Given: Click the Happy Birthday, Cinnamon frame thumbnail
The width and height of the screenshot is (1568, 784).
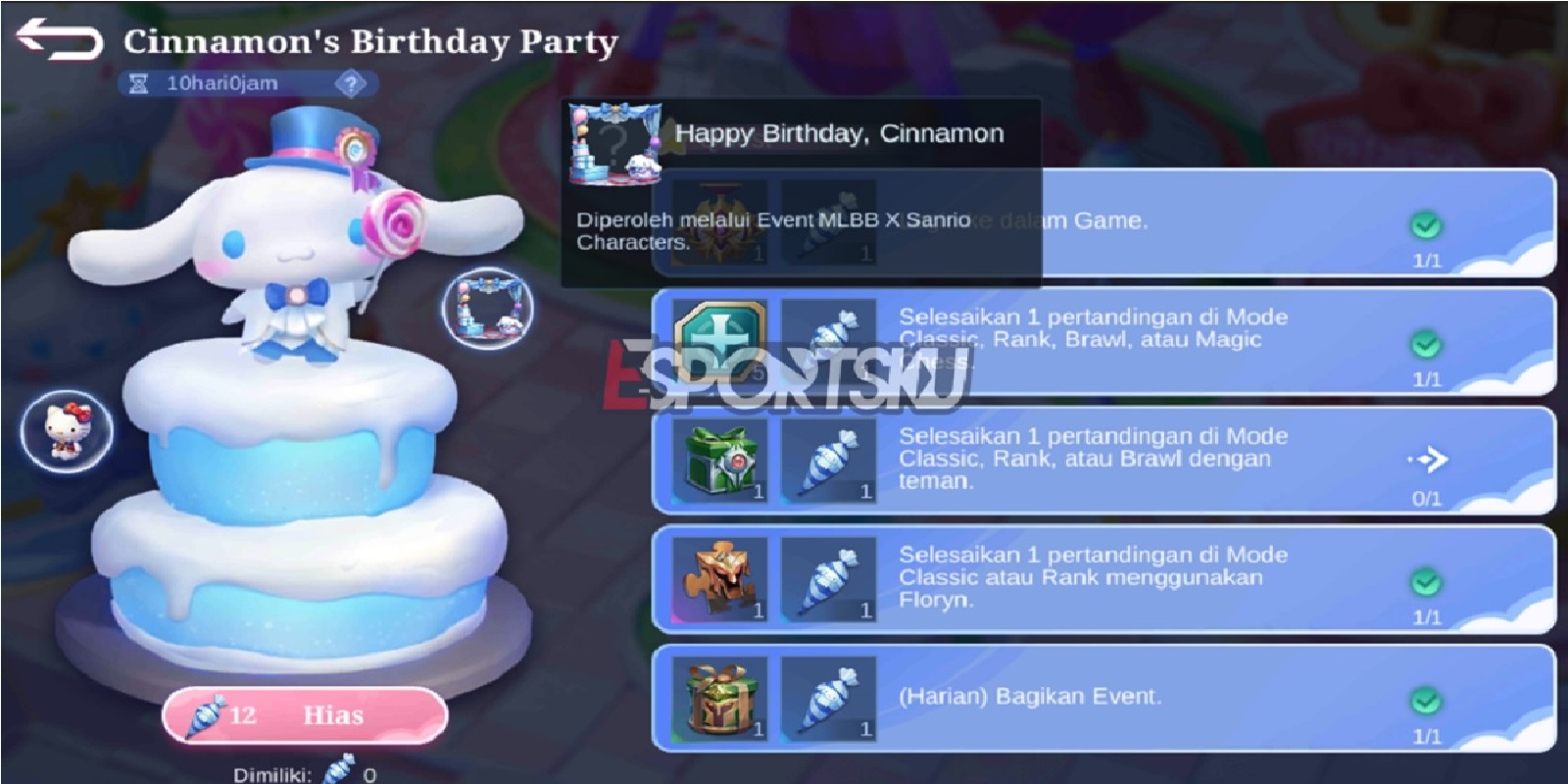Looking at the screenshot, I should tap(615, 142).
